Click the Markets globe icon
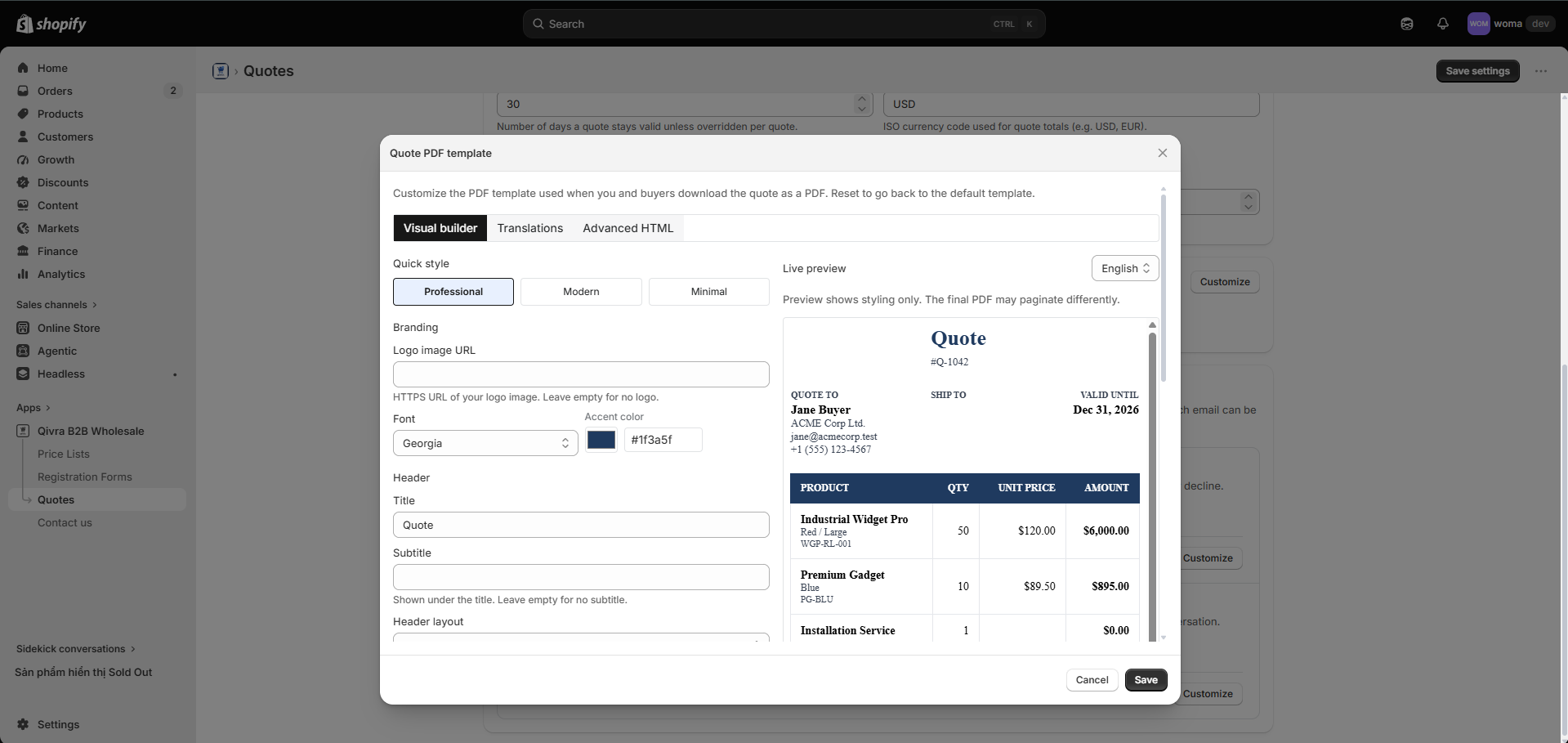Image resolution: width=1568 pixels, height=743 pixels. 23,228
